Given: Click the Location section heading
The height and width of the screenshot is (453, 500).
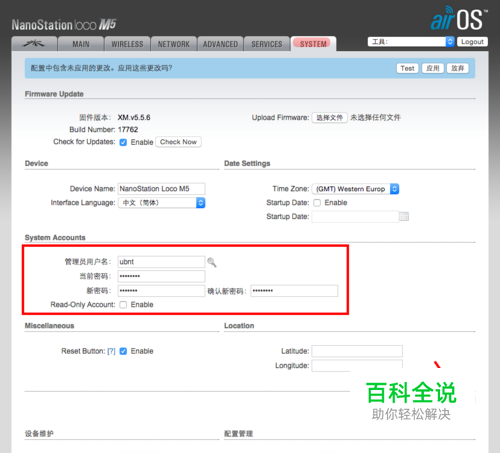Looking at the screenshot, I should click(x=239, y=326).
